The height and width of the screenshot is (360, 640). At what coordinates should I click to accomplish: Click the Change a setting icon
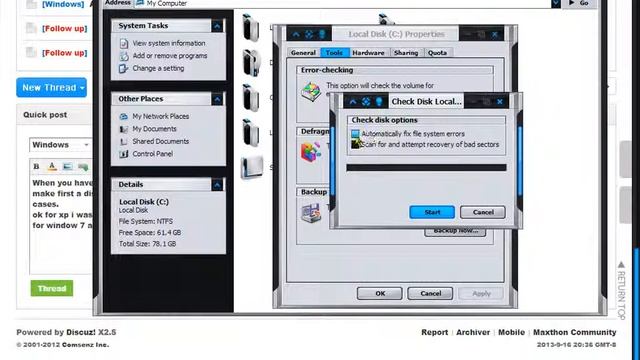124,69
